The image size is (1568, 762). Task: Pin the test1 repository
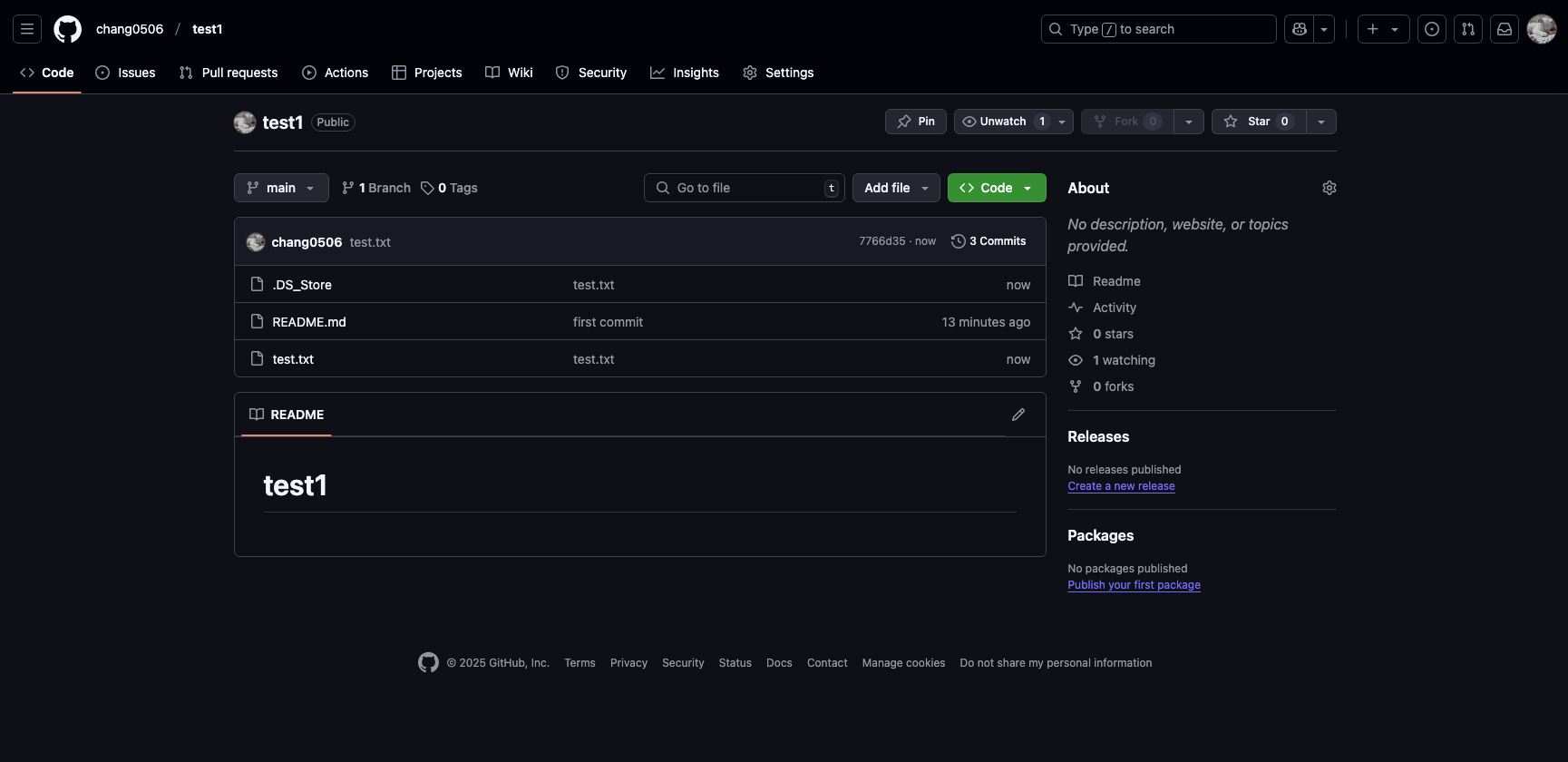pyautogui.click(x=916, y=122)
